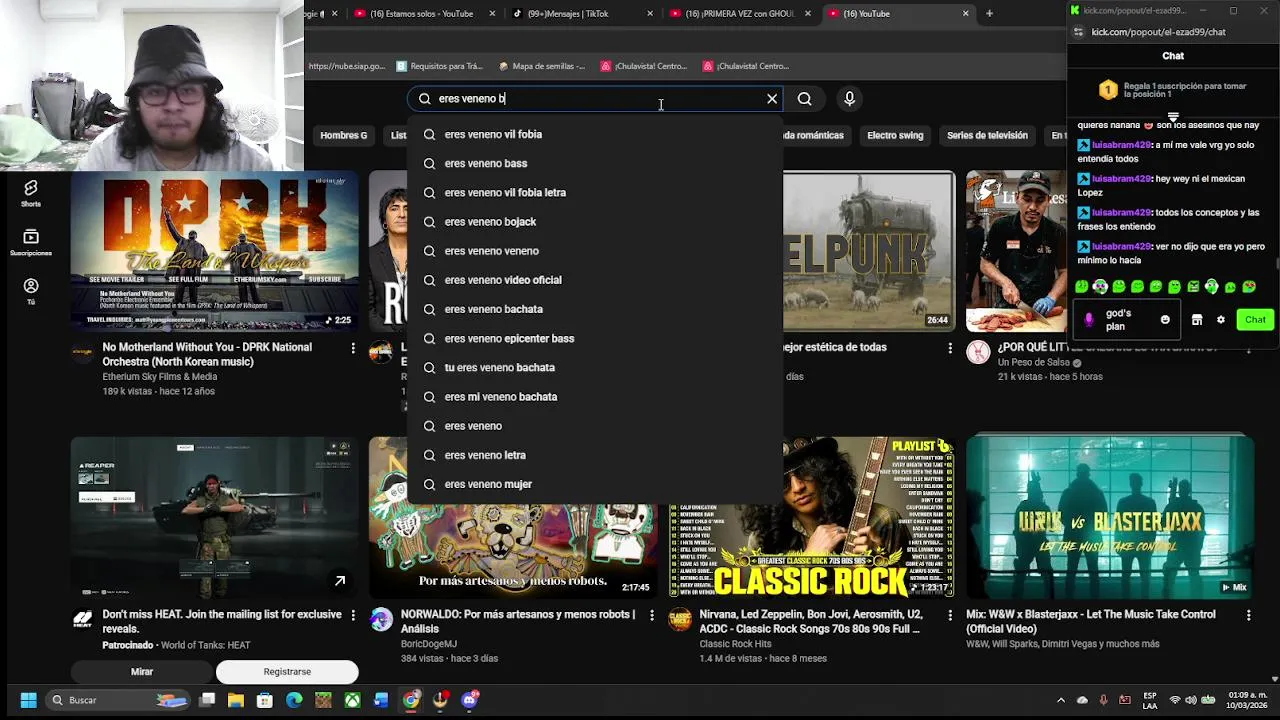Click the Mirar button on HEAT ad
This screenshot has height=720, width=1280.
click(x=142, y=672)
